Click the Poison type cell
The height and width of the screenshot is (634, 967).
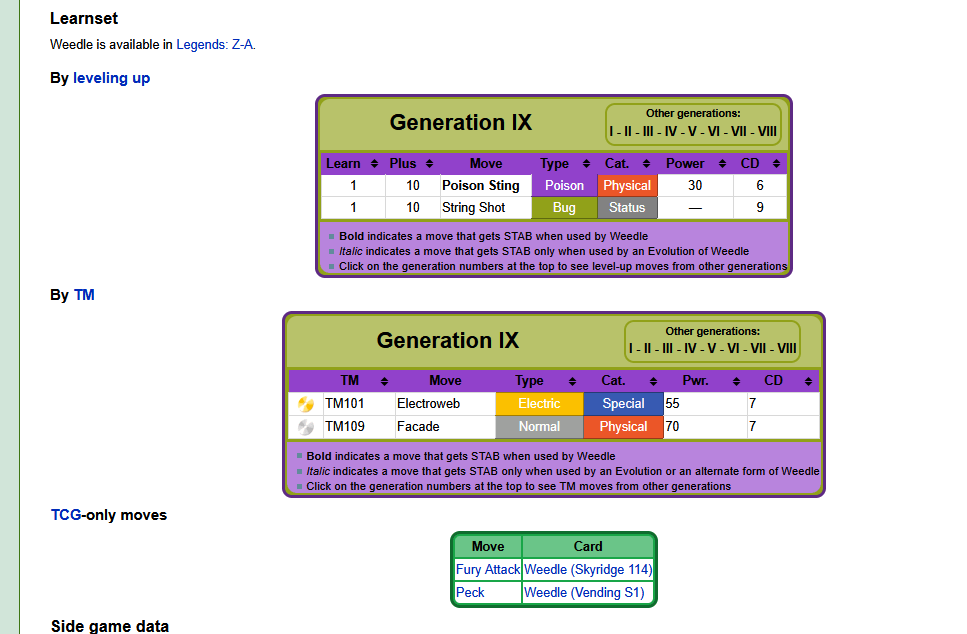(x=564, y=186)
